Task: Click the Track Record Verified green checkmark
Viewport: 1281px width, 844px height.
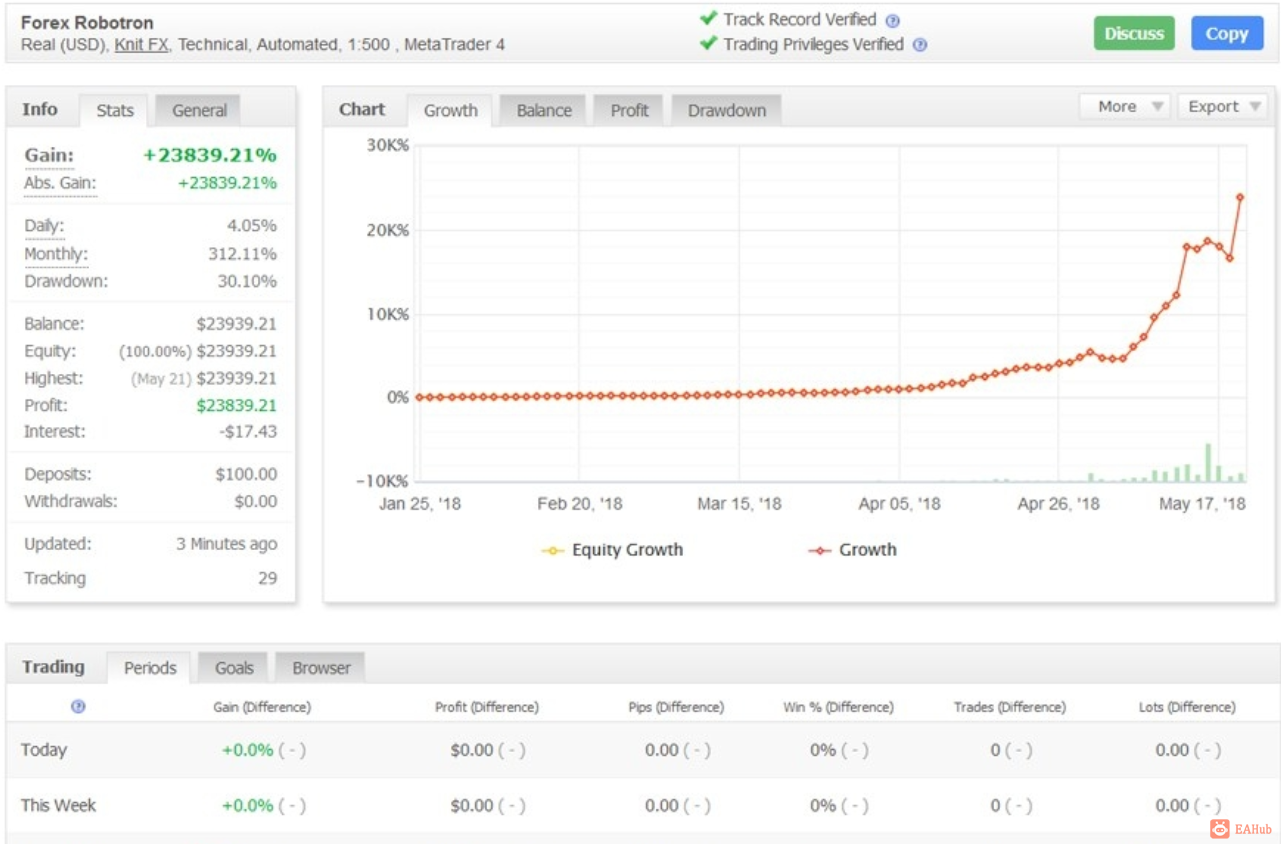Action: coord(709,18)
